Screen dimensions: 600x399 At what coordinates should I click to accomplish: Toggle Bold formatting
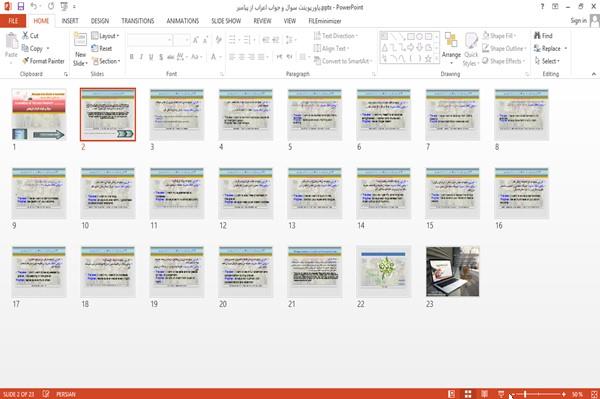[x=132, y=57]
